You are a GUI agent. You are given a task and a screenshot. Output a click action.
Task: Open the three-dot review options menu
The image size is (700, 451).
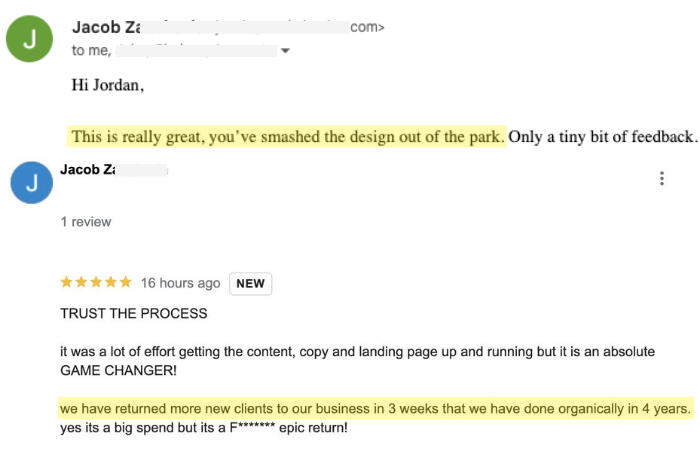662,179
